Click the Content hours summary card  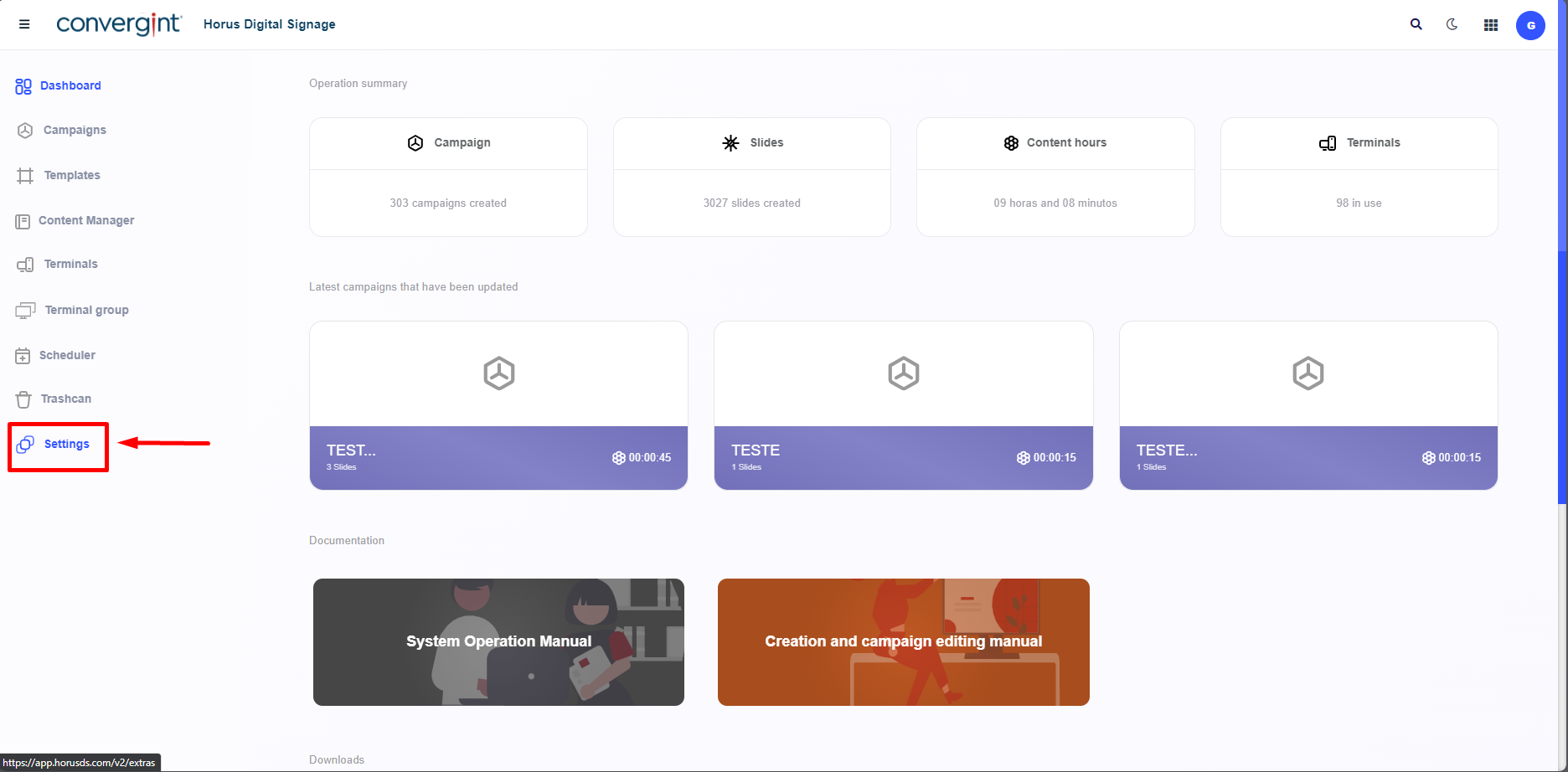tap(1055, 177)
